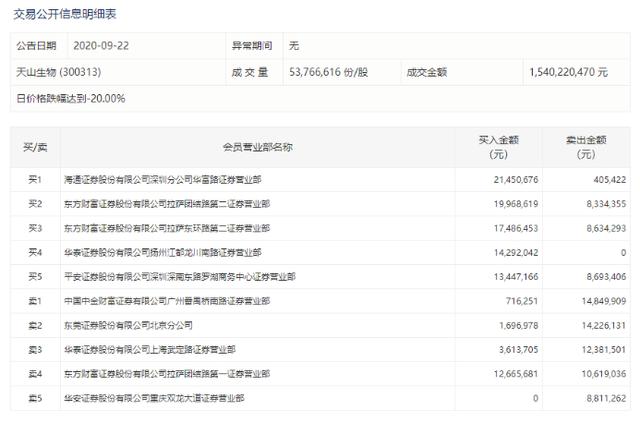The width and height of the screenshot is (640, 422).
Task: Click the 异常期间 value 无
Action: [294, 46]
